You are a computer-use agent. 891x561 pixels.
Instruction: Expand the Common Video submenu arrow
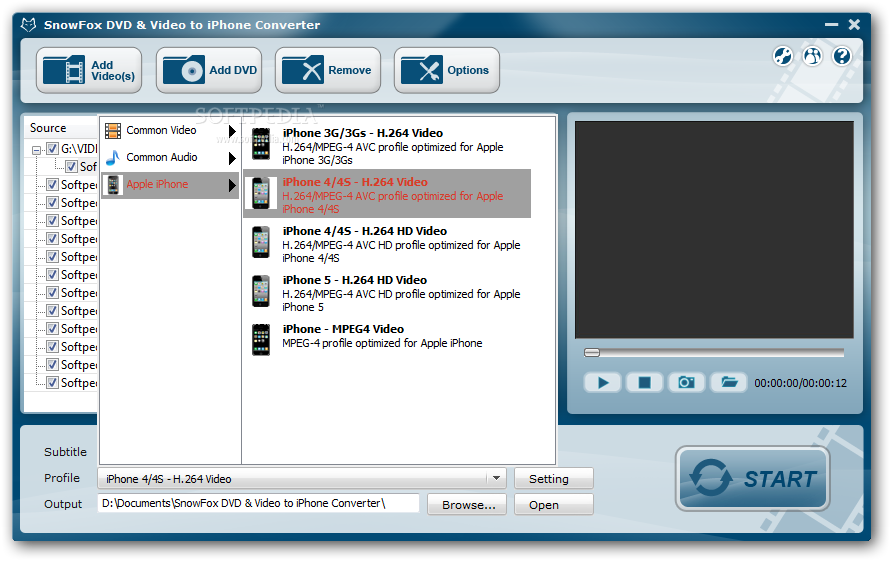click(x=232, y=131)
